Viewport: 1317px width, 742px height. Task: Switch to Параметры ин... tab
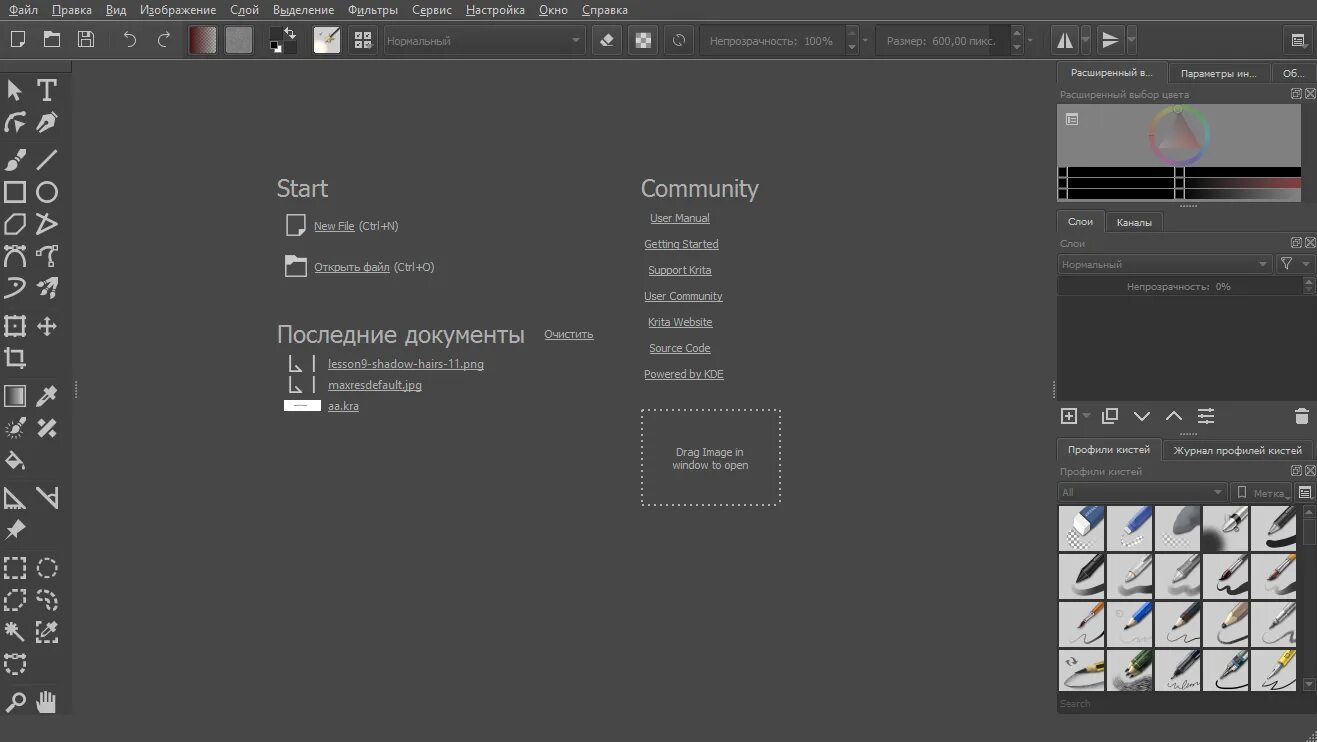tap(1218, 73)
